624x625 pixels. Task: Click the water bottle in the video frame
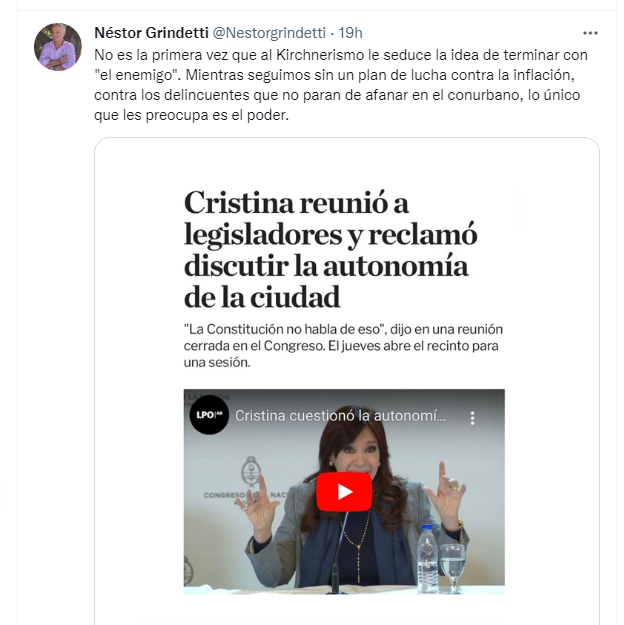pyautogui.click(x=427, y=558)
